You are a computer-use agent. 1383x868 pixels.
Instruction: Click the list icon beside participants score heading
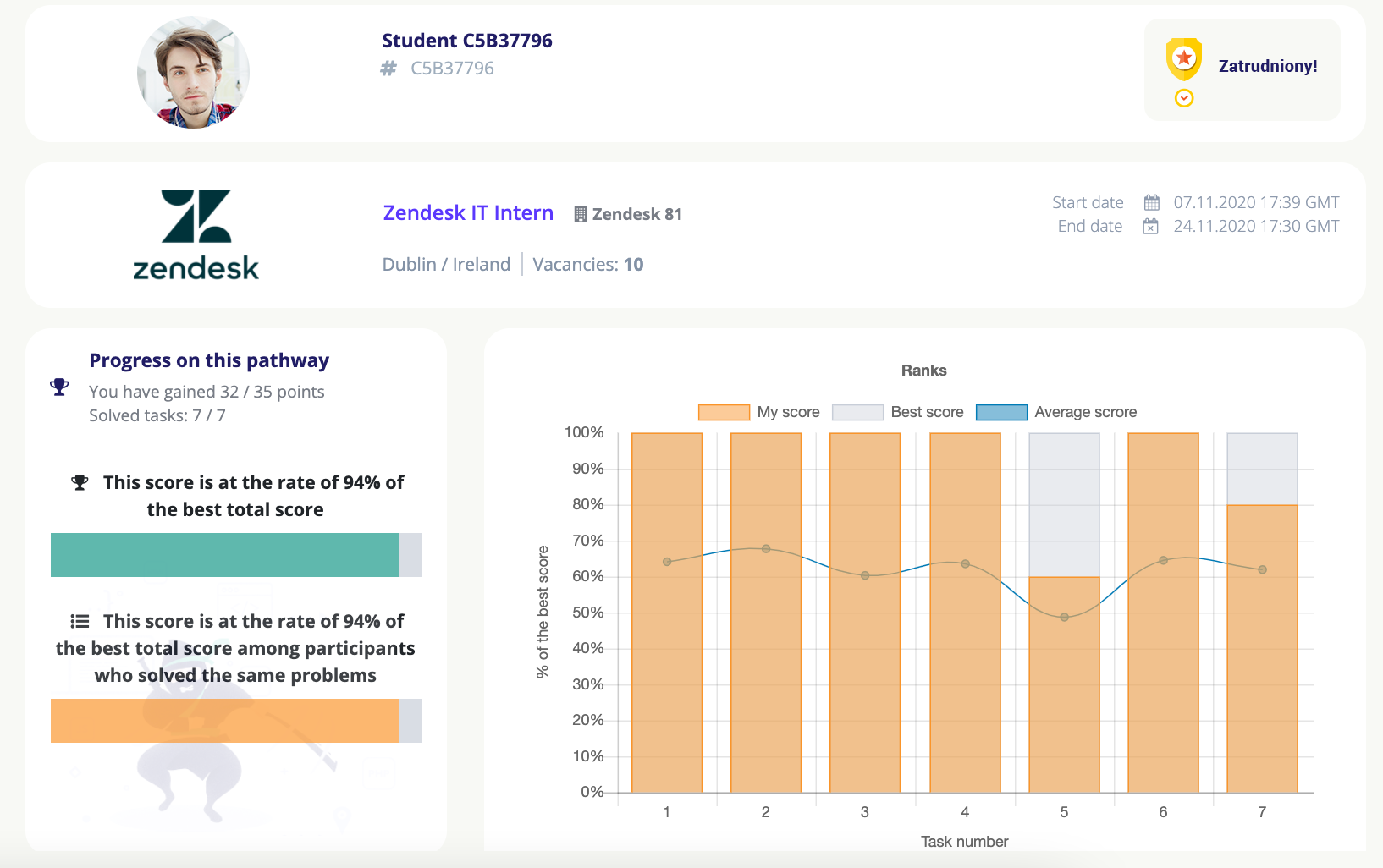80,621
